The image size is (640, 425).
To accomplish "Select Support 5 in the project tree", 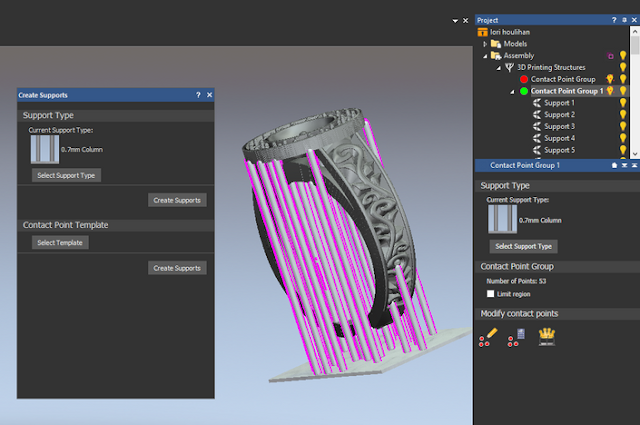I will tap(559, 150).
